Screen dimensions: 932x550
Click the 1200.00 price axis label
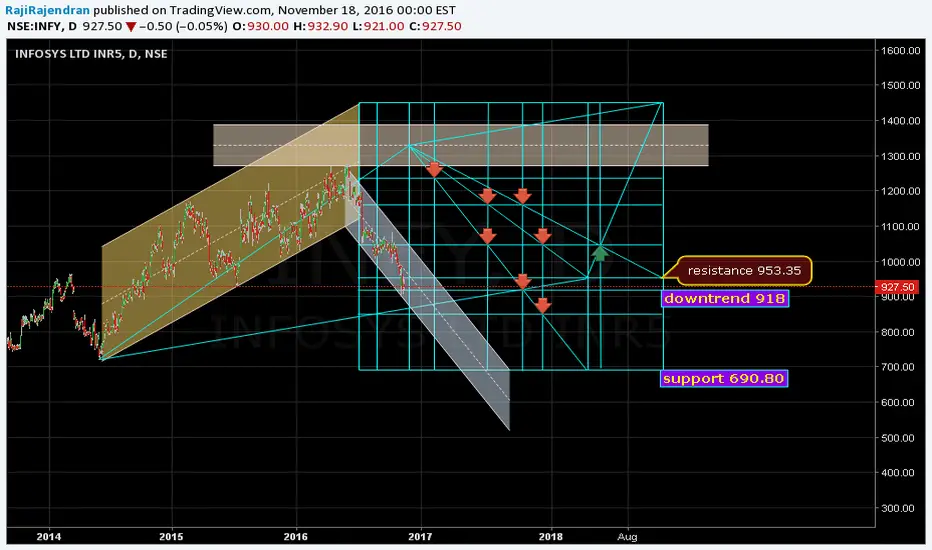(x=900, y=191)
